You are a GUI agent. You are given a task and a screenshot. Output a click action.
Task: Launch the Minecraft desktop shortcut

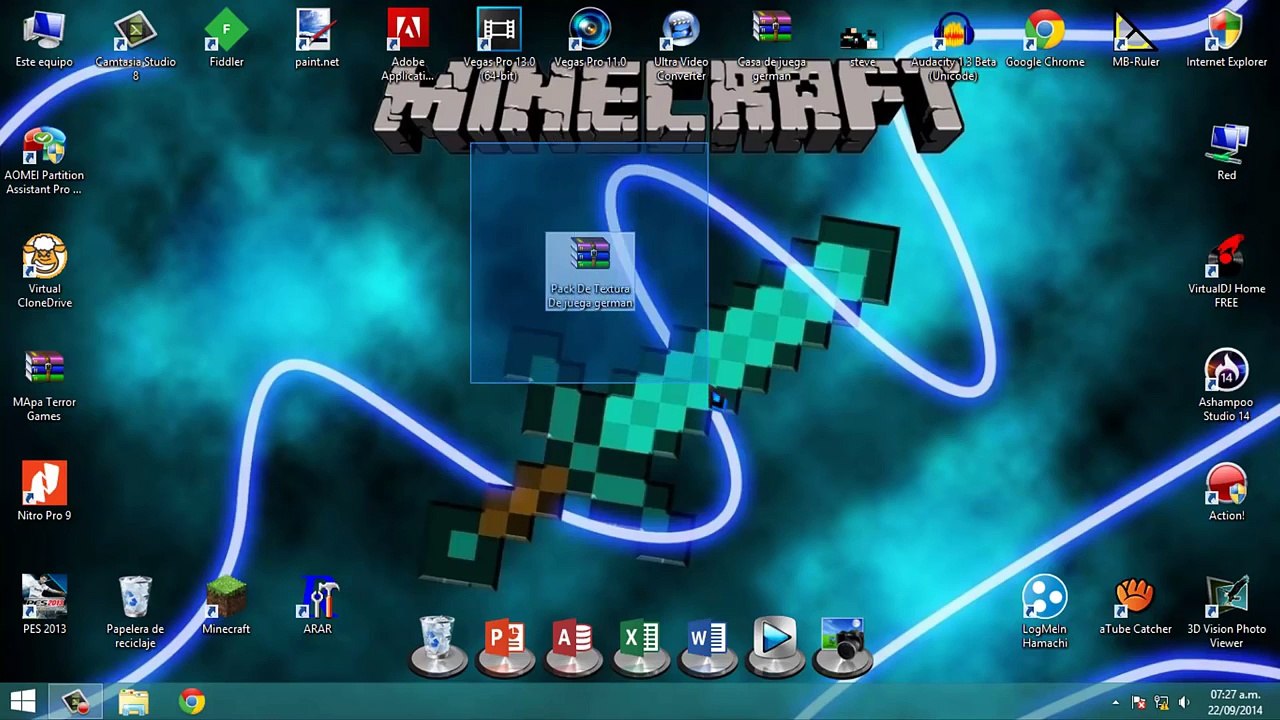pos(226,606)
